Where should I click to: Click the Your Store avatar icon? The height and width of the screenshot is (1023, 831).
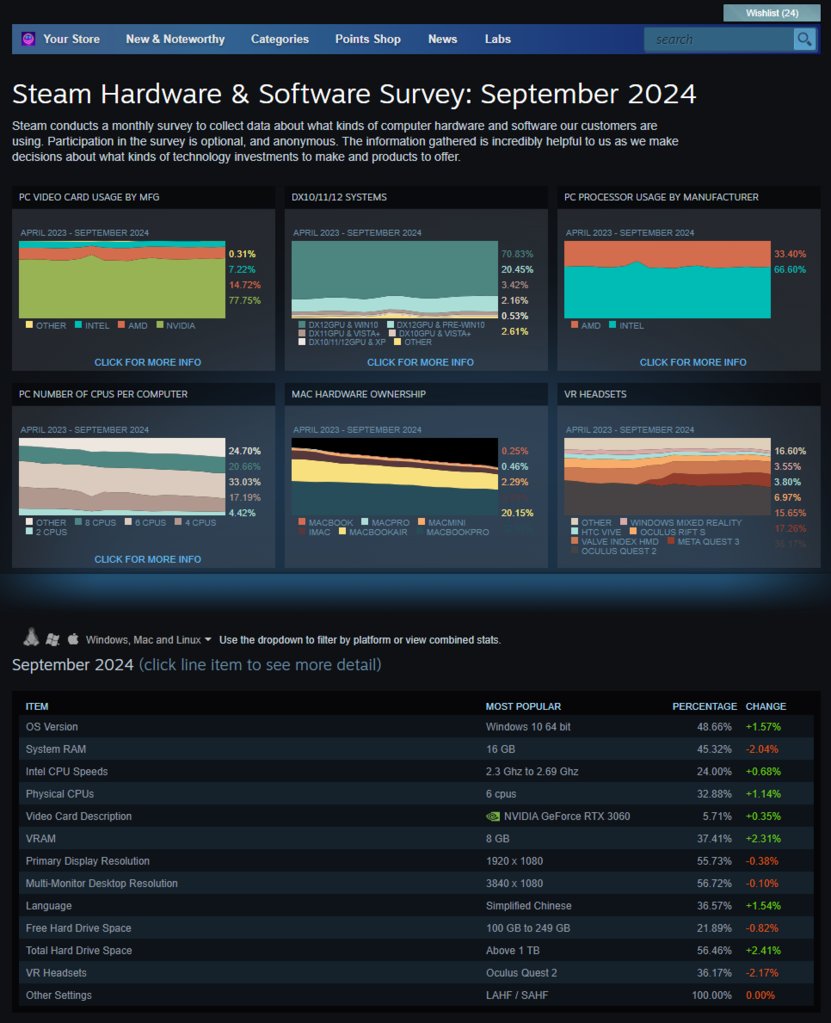coord(28,39)
